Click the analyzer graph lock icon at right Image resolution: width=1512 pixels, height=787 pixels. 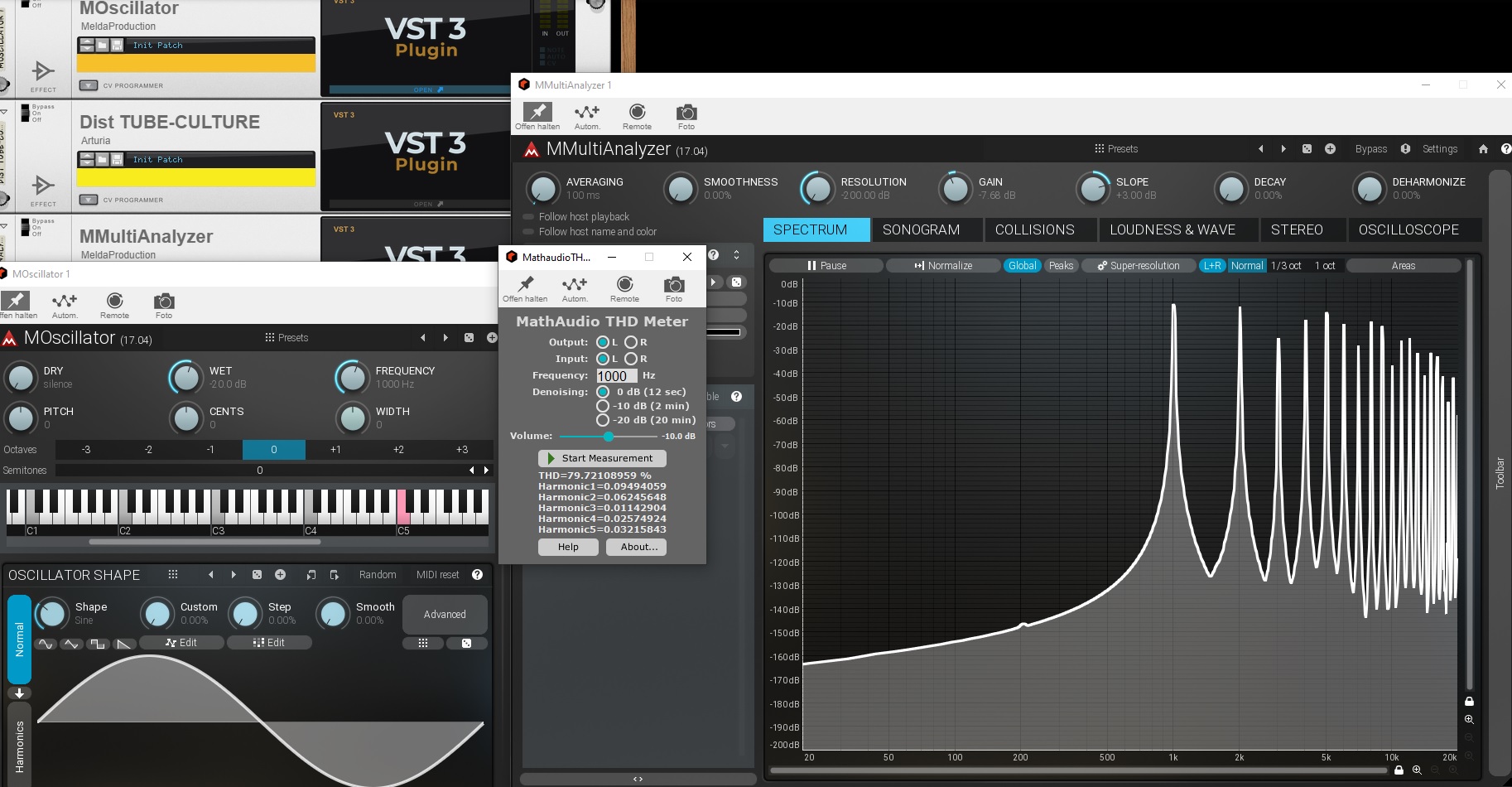click(1469, 701)
